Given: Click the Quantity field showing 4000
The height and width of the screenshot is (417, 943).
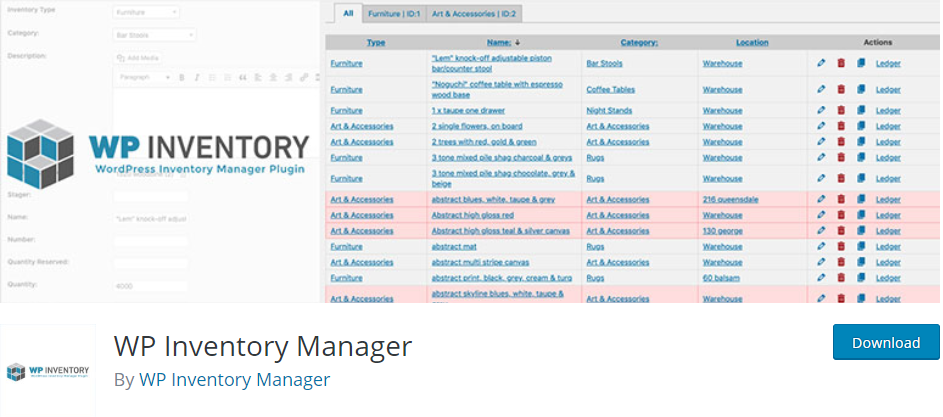Looking at the screenshot, I should click(150, 286).
